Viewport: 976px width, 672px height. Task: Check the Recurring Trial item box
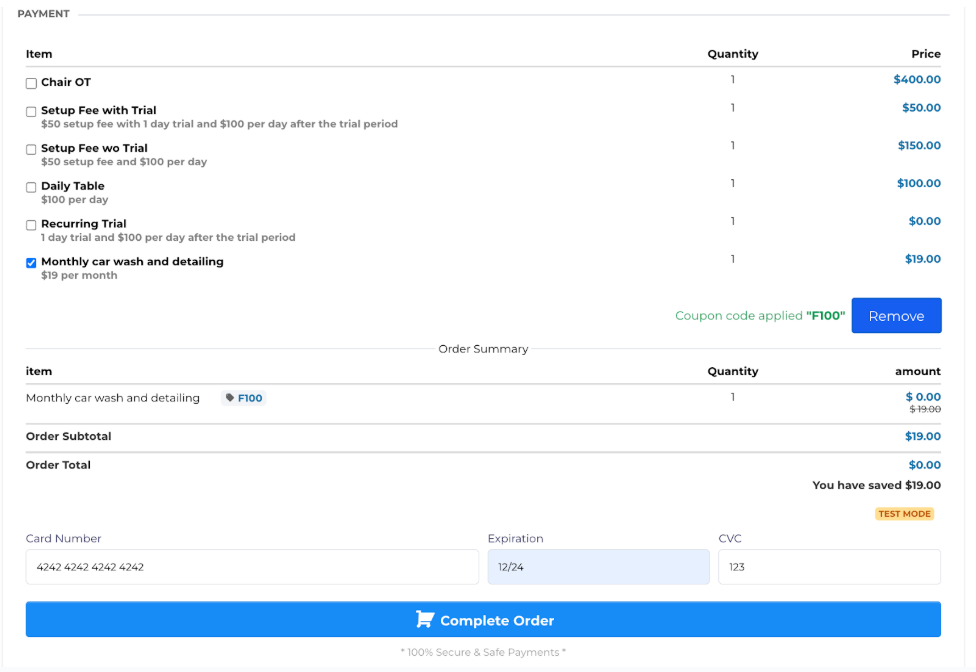click(31, 225)
